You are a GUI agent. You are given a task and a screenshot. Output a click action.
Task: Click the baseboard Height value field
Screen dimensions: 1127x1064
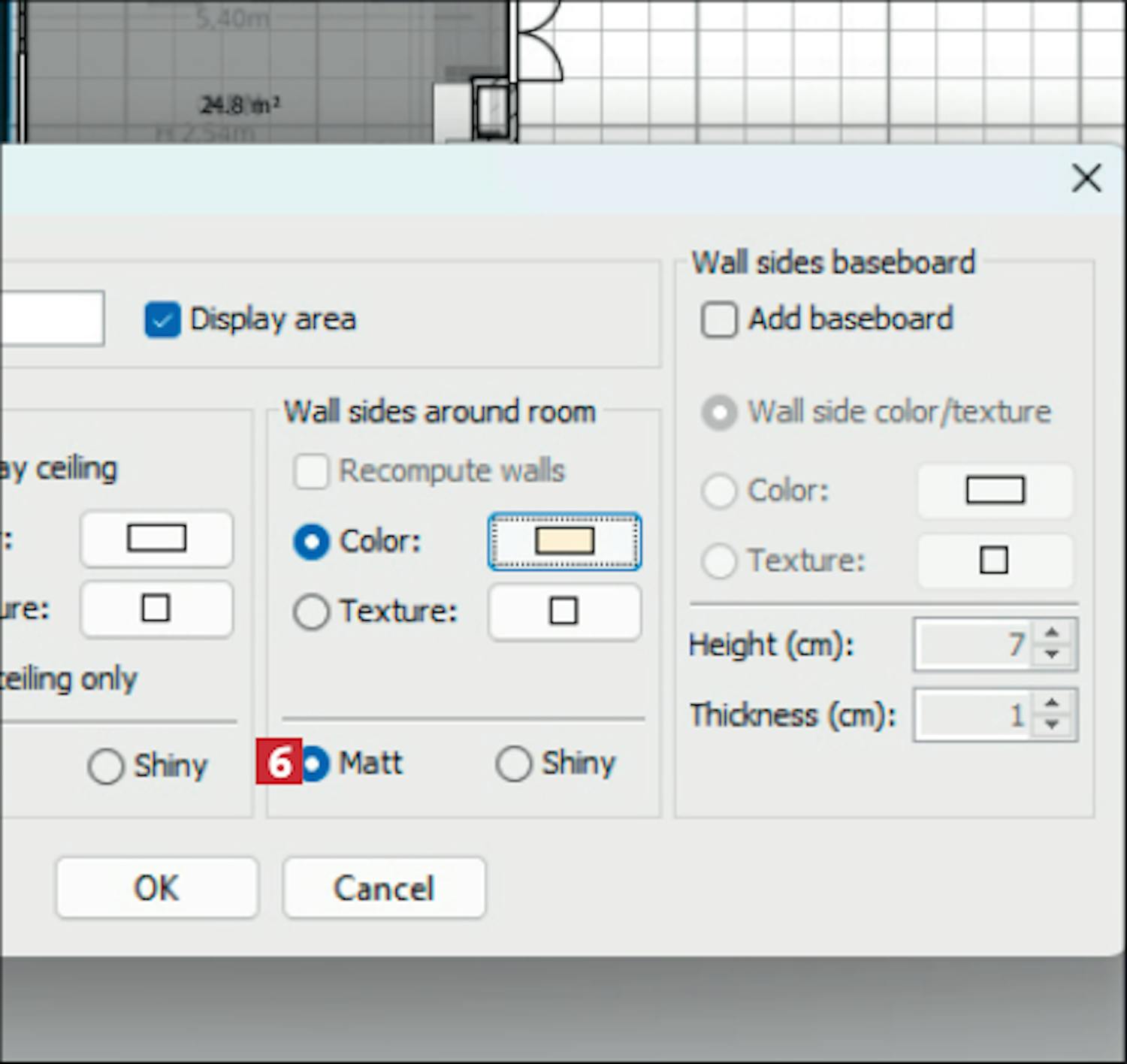pos(974,645)
